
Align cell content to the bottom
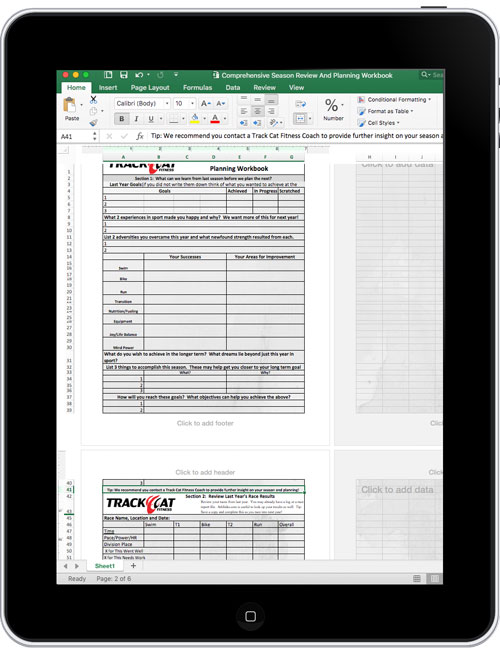pyautogui.click(x=271, y=99)
